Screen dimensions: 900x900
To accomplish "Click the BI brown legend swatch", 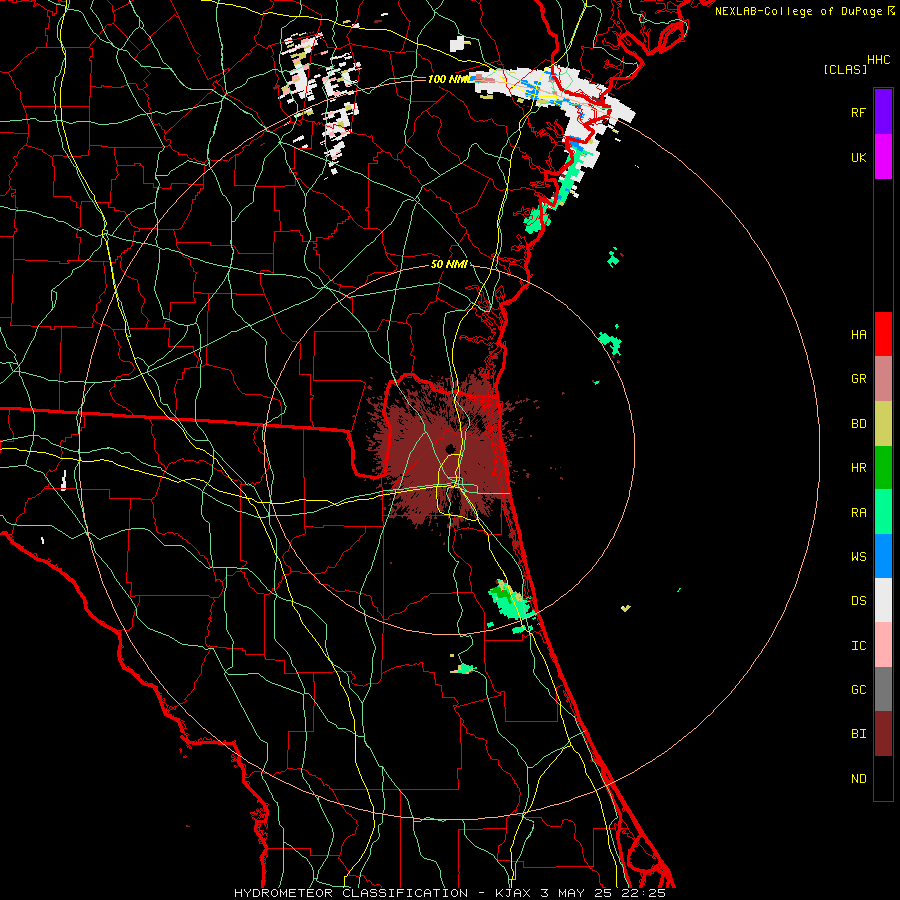I will coord(883,734).
